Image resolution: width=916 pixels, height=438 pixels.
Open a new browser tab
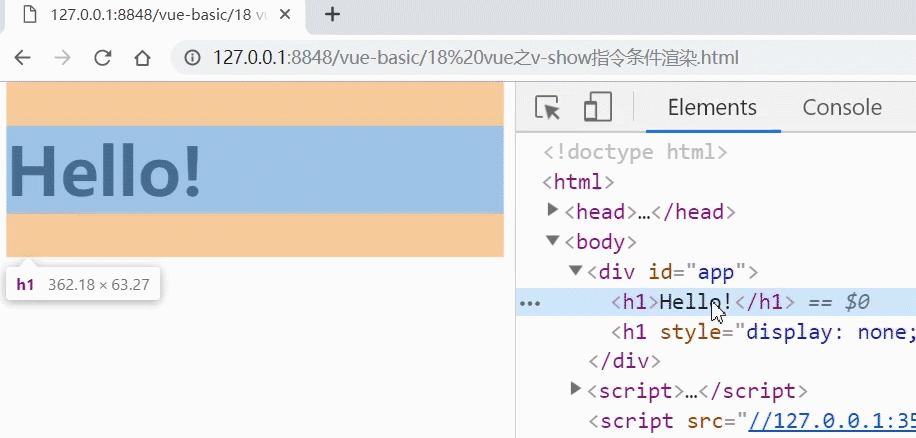pyautogui.click(x=332, y=15)
